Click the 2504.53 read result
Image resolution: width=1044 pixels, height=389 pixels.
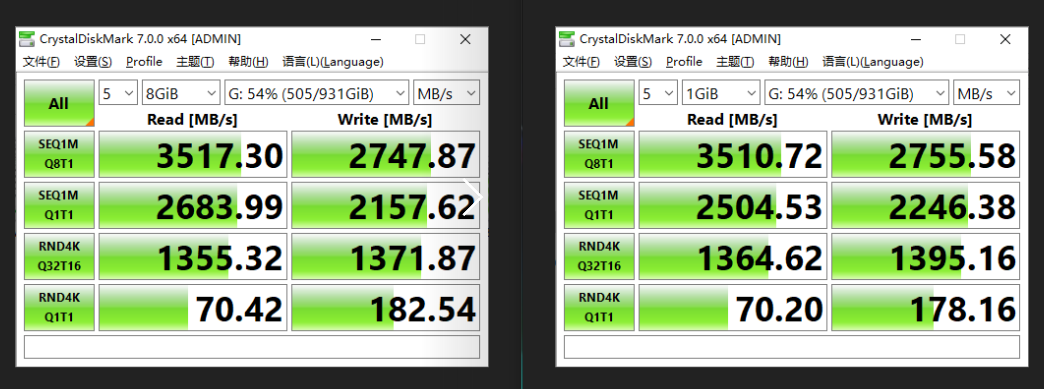pos(733,205)
